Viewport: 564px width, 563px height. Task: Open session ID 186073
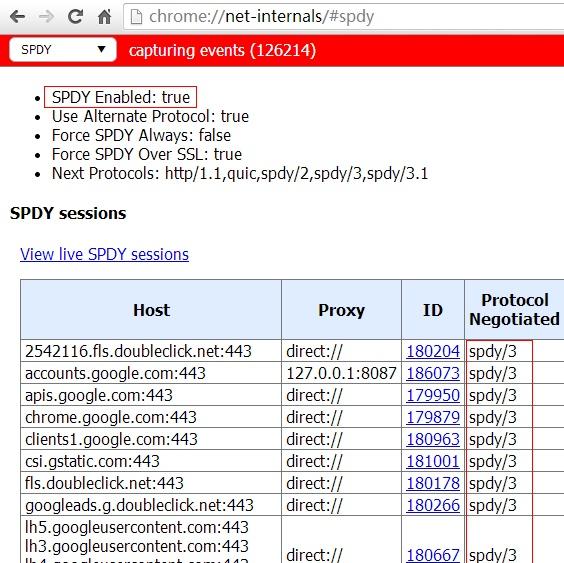[433, 373]
